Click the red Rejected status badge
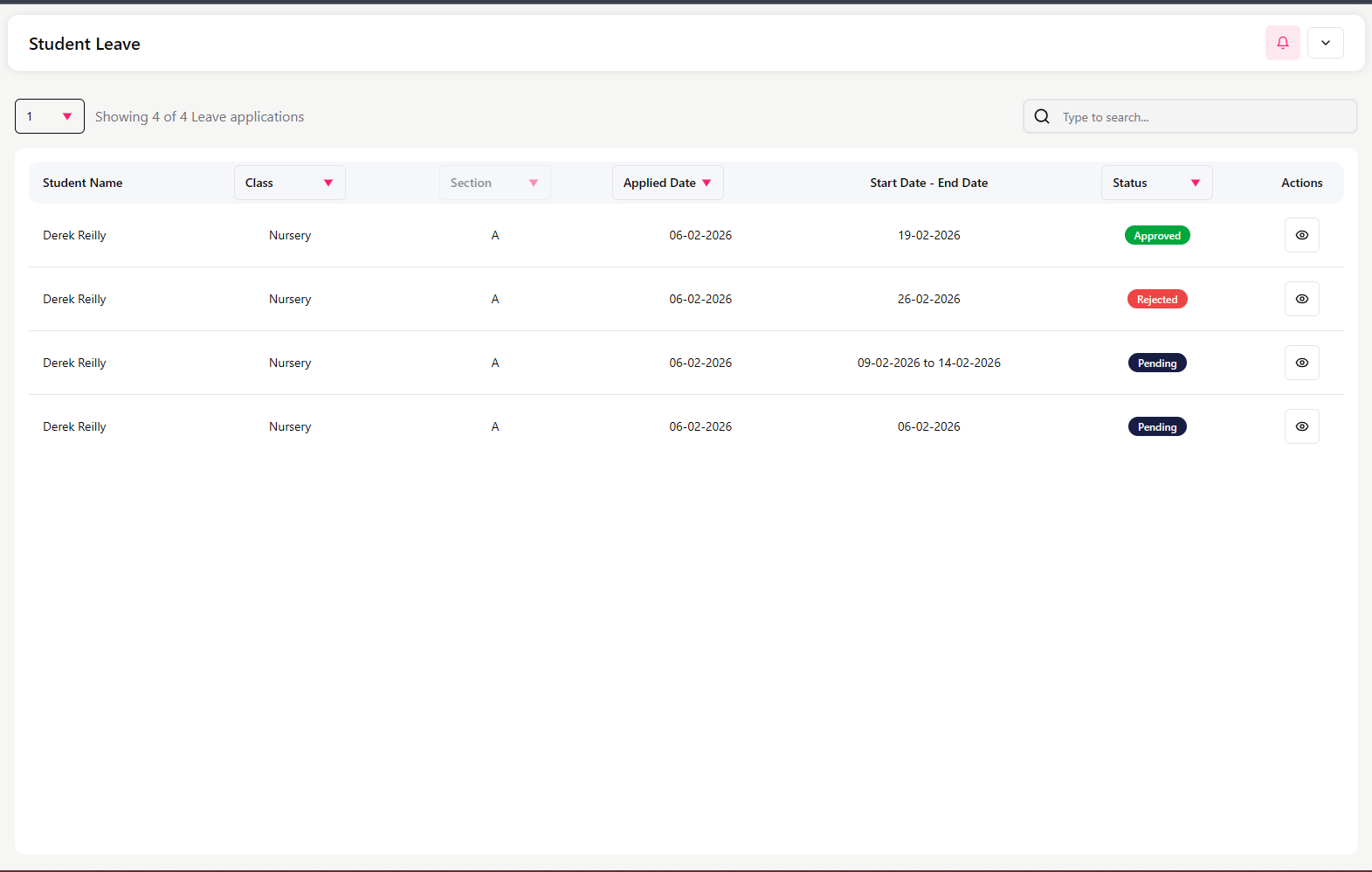This screenshot has width=1372, height=872. tap(1156, 300)
